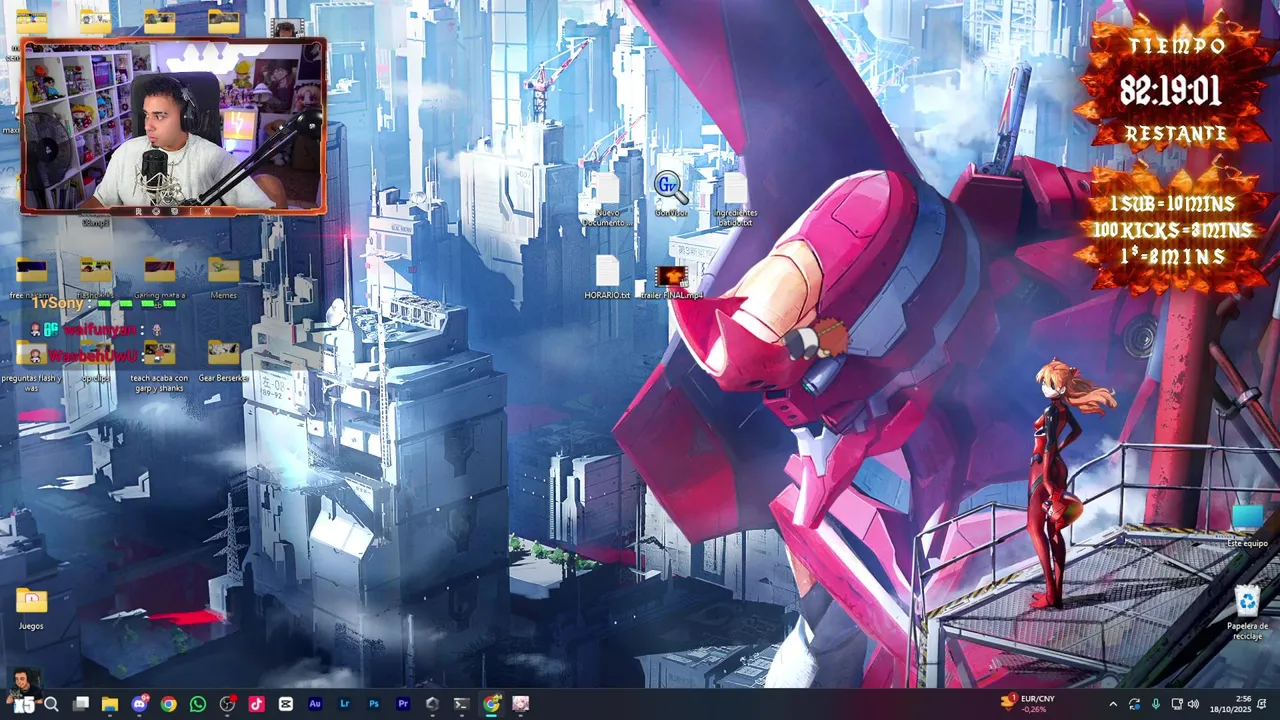
Task: Launch Adobe Photoshop from the taskbar
Action: click(x=374, y=704)
